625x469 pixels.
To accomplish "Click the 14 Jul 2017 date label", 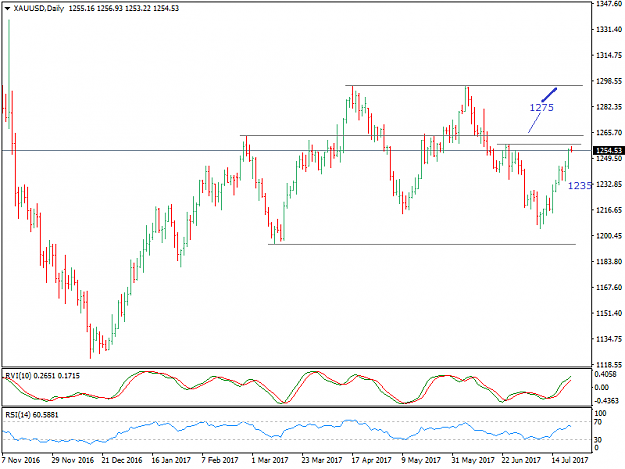I will click(x=569, y=460).
